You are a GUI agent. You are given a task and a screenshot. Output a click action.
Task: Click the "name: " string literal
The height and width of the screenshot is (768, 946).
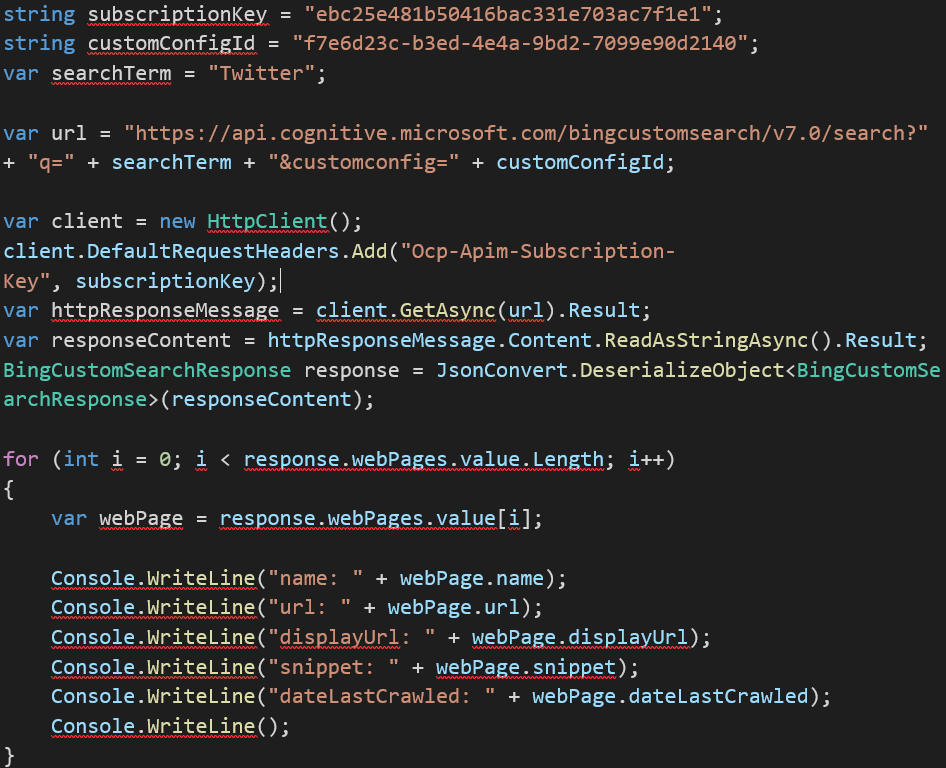tap(316, 578)
